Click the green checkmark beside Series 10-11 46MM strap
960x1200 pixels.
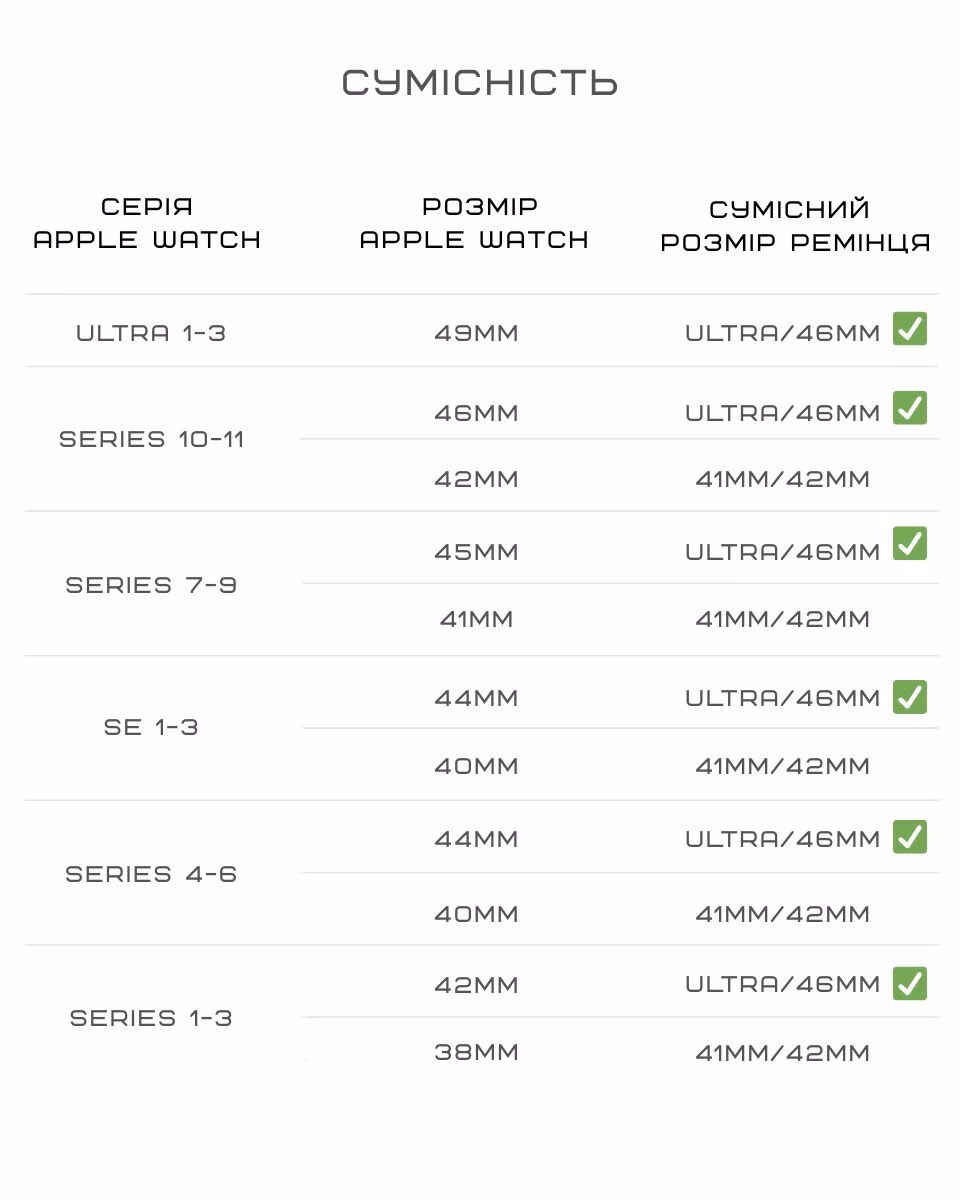[x=910, y=408]
